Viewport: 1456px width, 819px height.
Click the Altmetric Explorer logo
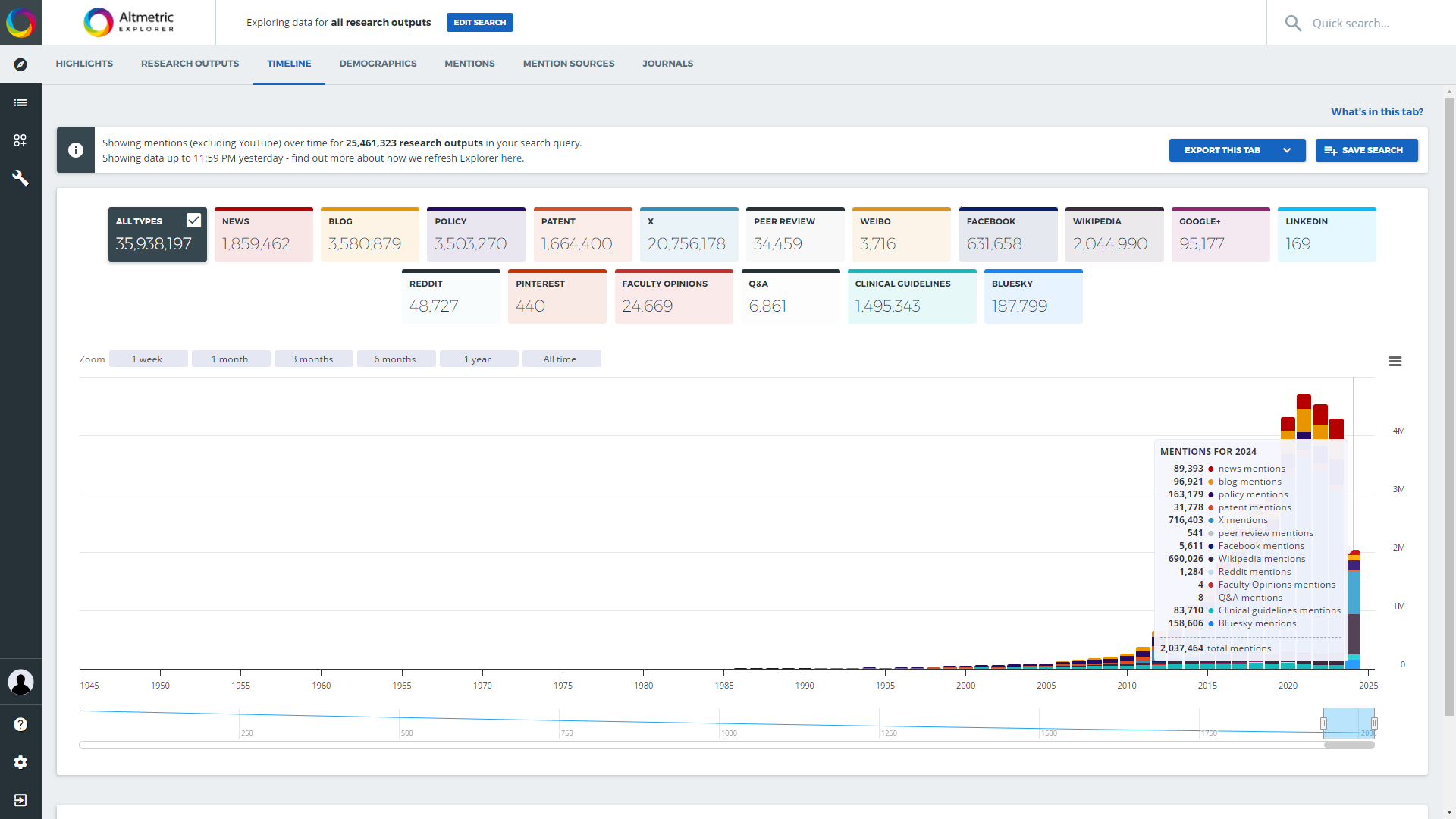pyautogui.click(x=129, y=22)
